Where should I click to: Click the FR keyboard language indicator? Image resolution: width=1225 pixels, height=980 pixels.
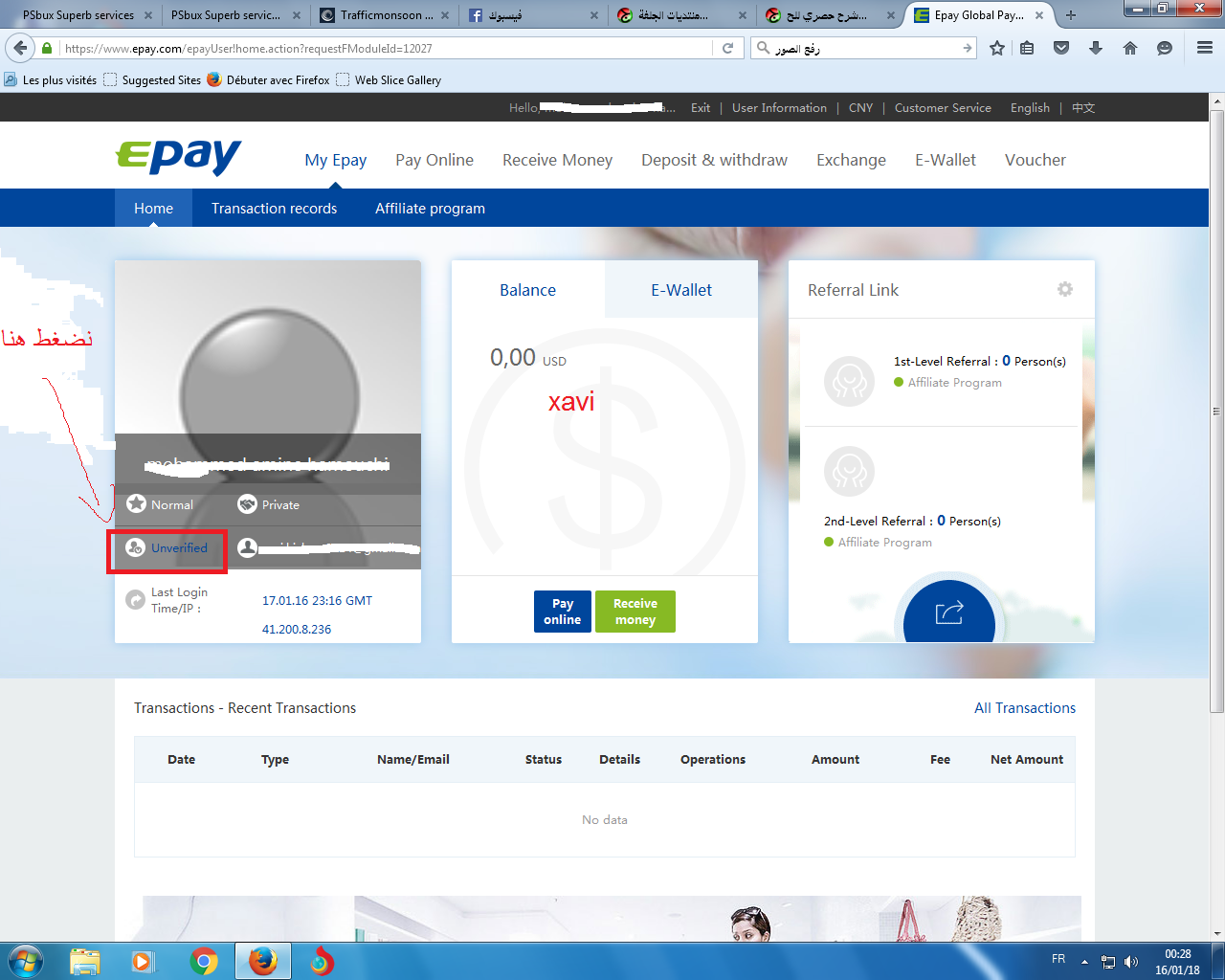click(x=1058, y=959)
